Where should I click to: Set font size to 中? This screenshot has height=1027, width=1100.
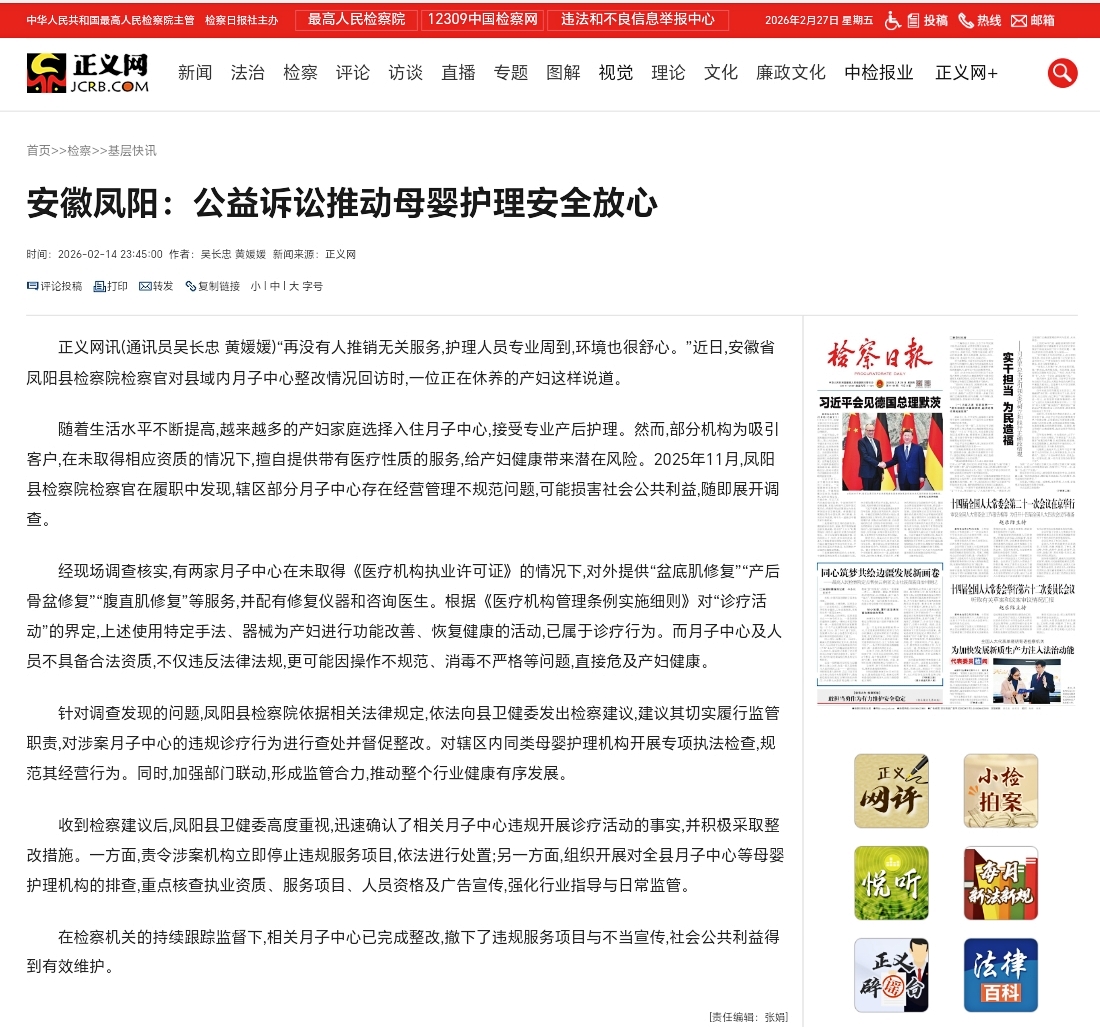[275, 286]
